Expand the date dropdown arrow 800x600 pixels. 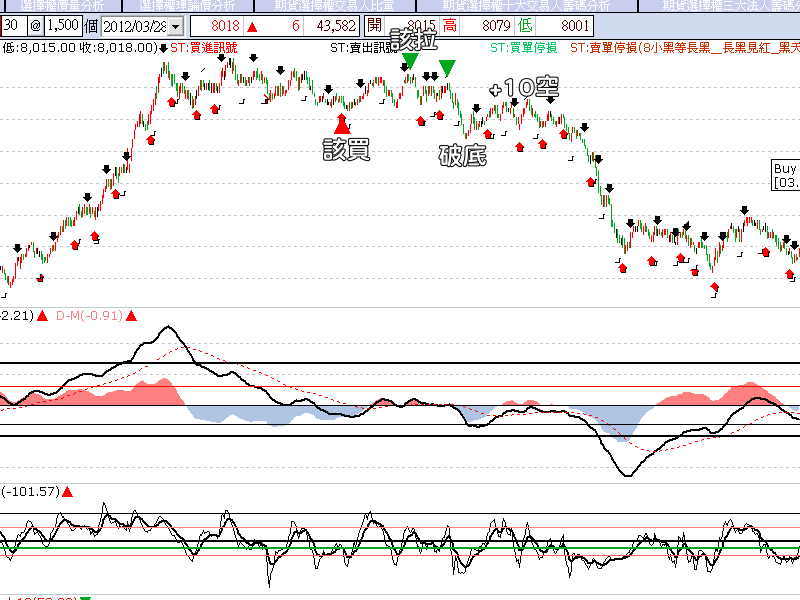176,26
